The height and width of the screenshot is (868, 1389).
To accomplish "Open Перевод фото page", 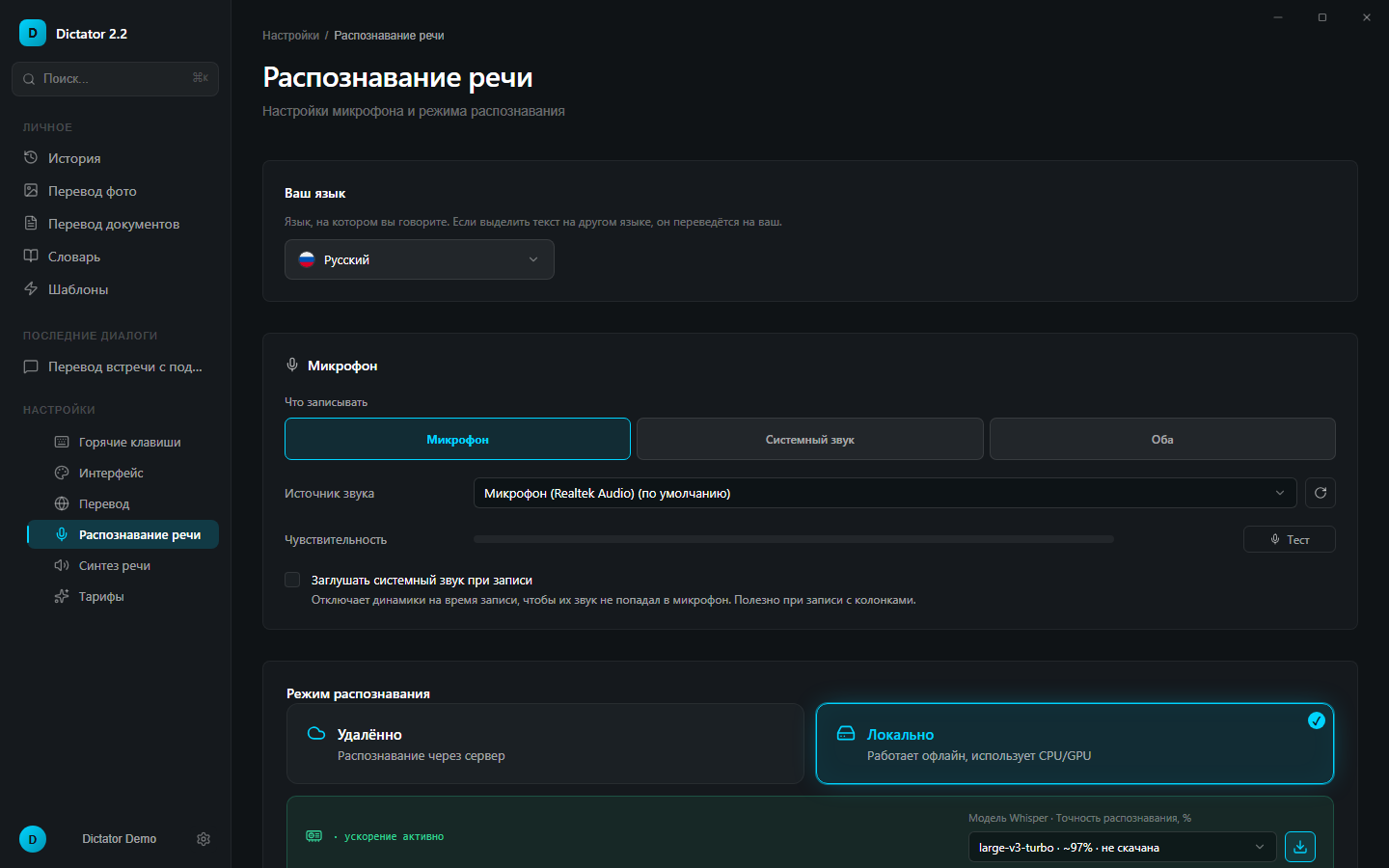I will [115, 191].
